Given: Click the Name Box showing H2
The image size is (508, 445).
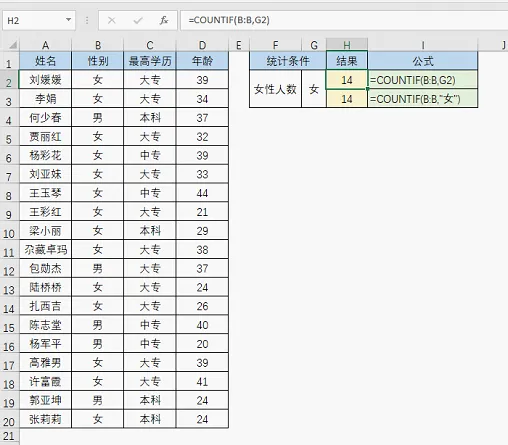Looking at the screenshot, I should [x=39, y=21].
